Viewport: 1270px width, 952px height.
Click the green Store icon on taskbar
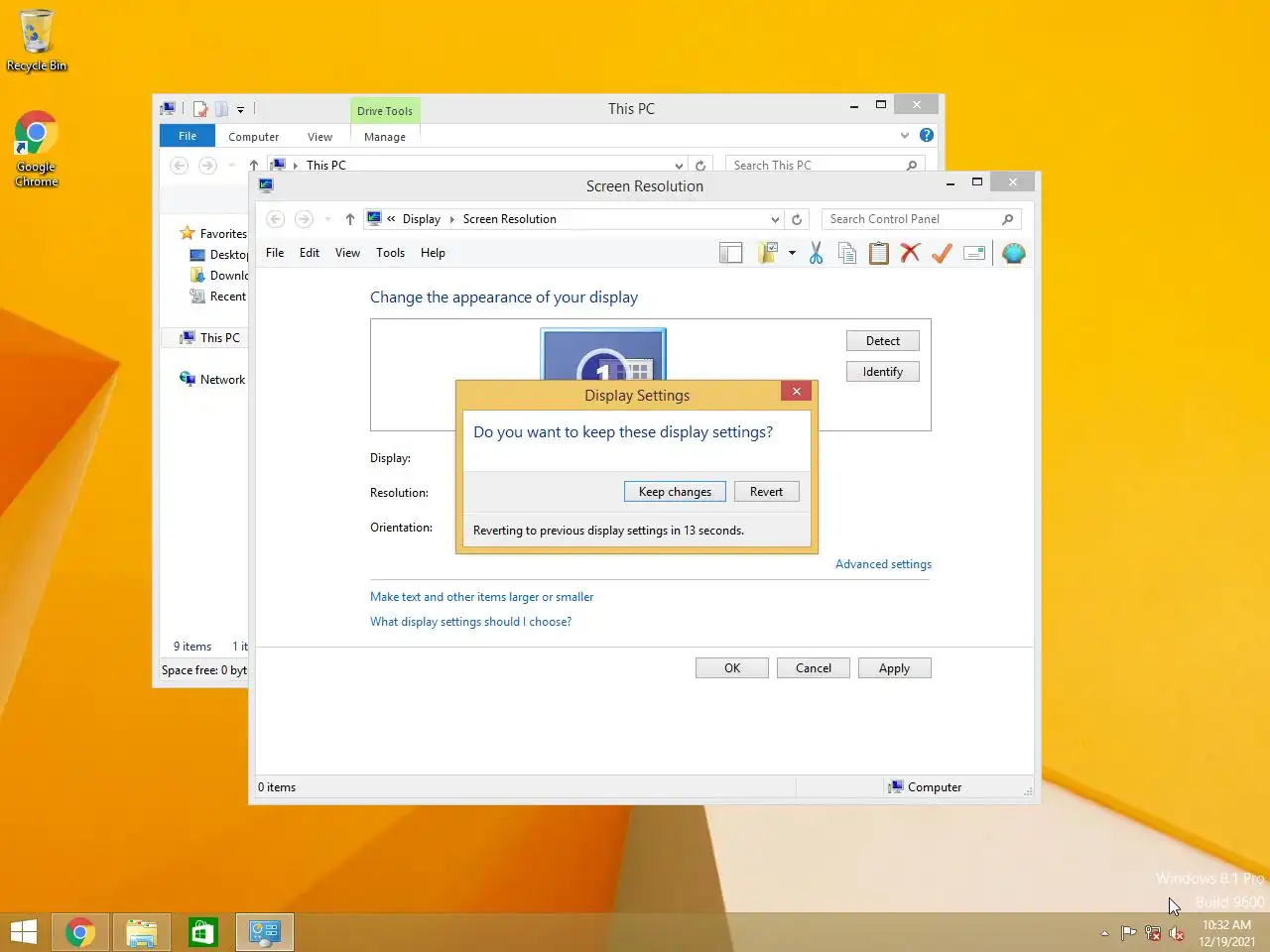(x=203, y=932)
